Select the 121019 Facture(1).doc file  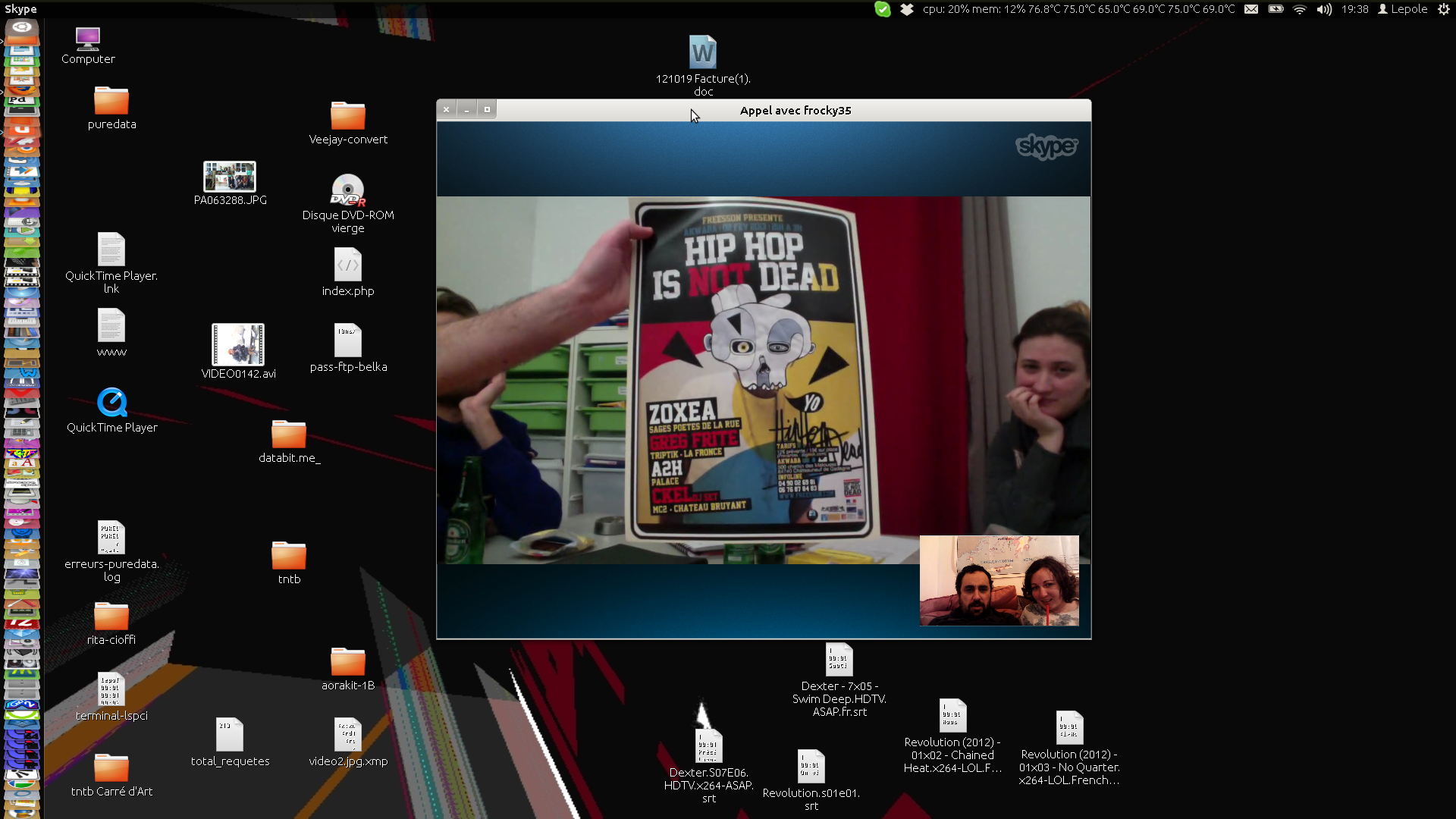pyautogui.click(x=702, y=53)
